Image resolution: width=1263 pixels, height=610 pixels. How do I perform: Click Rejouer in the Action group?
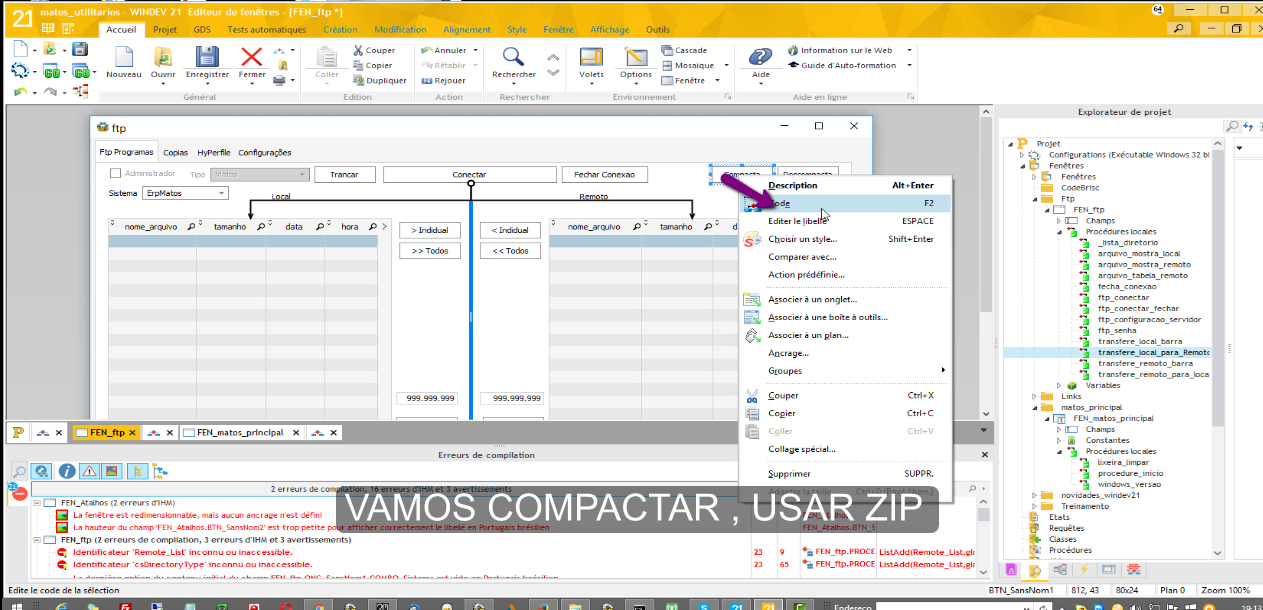point(443,80)
